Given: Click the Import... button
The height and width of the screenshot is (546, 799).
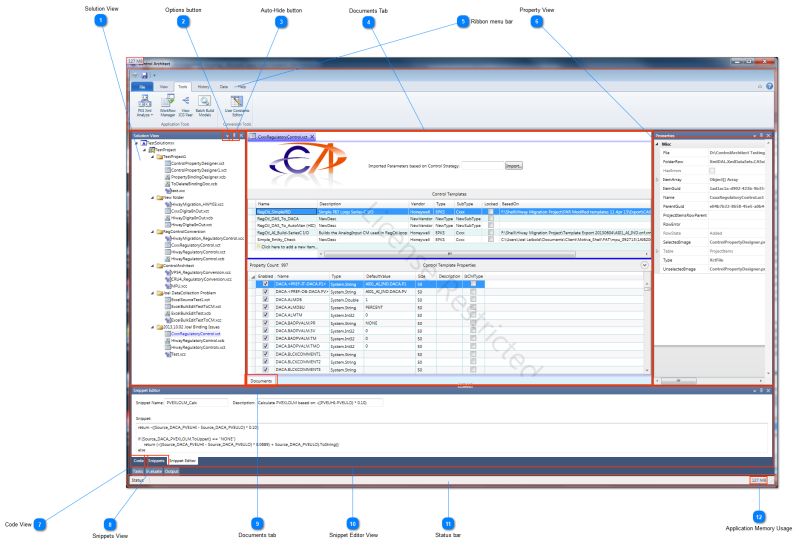Looking at the screenshot, I should point(514,166).
